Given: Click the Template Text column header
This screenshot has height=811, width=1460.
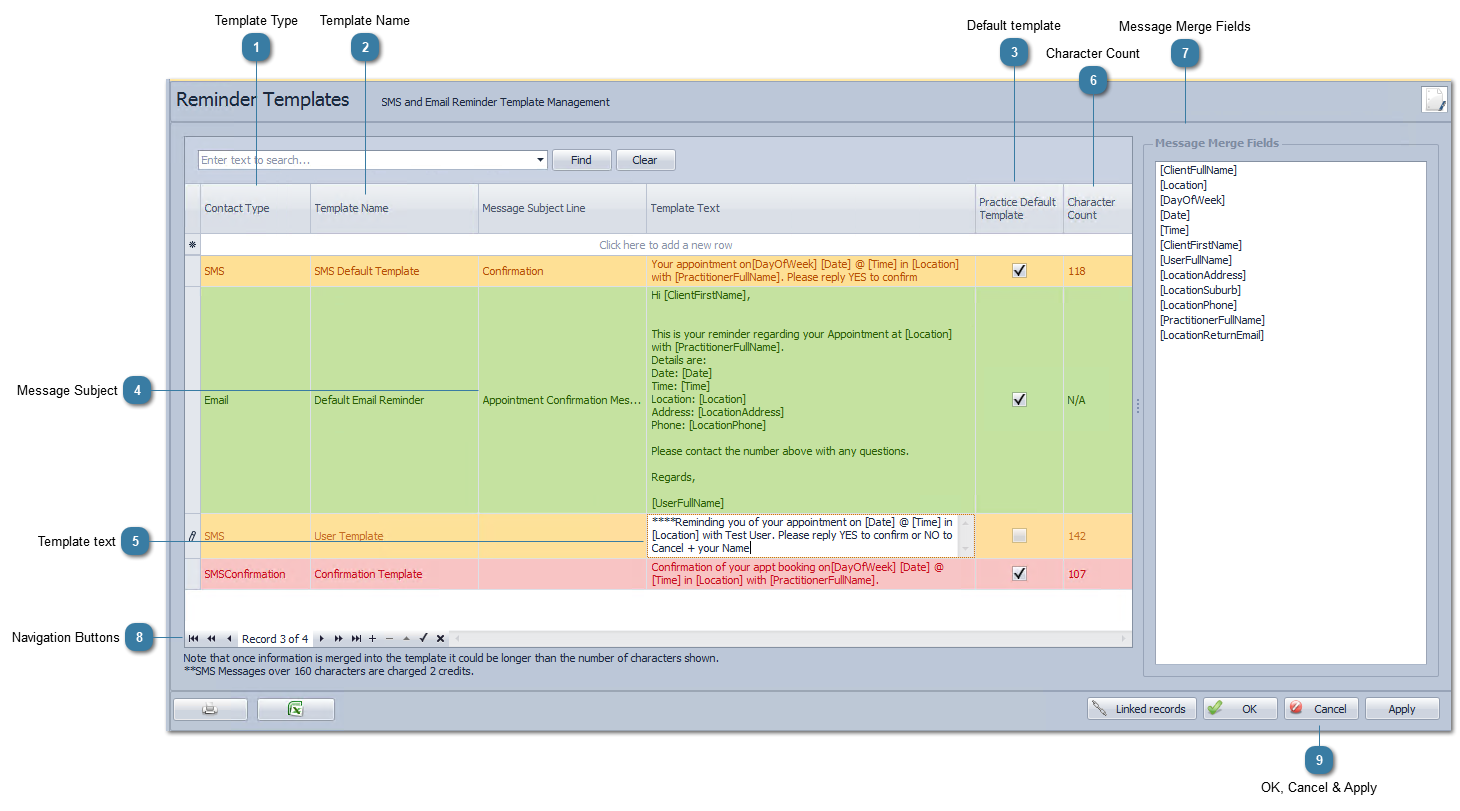Looking at the screenshot, I should (810, 208).
